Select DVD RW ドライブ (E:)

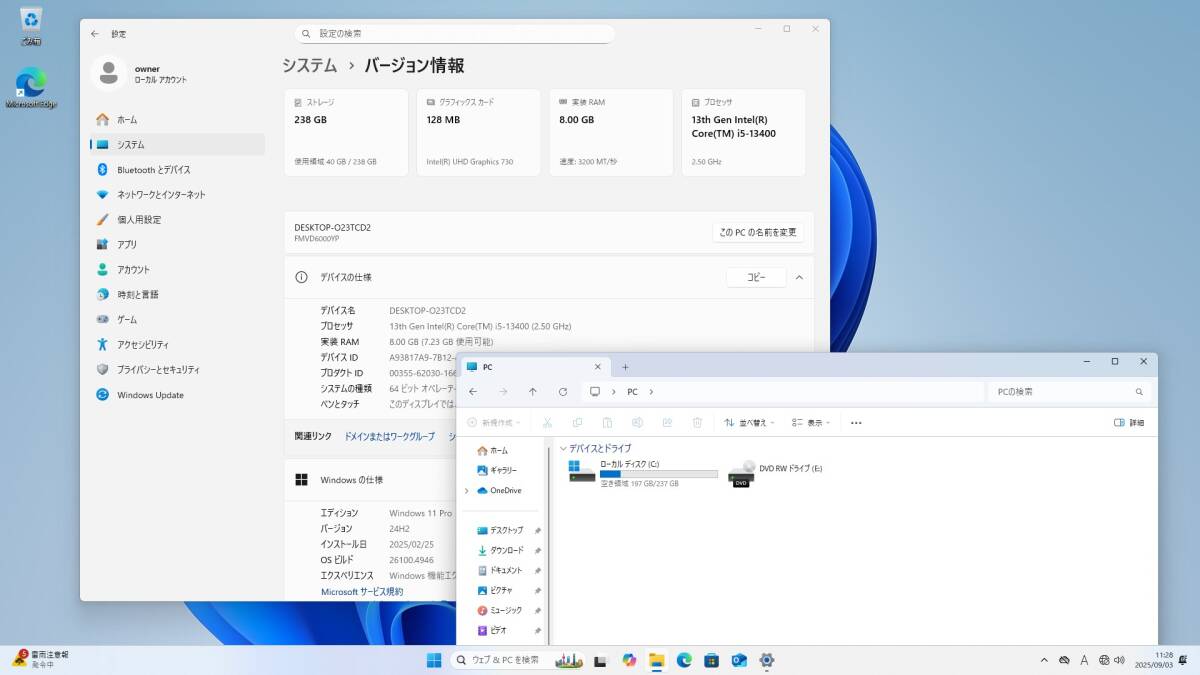click(x=776, y=473)
